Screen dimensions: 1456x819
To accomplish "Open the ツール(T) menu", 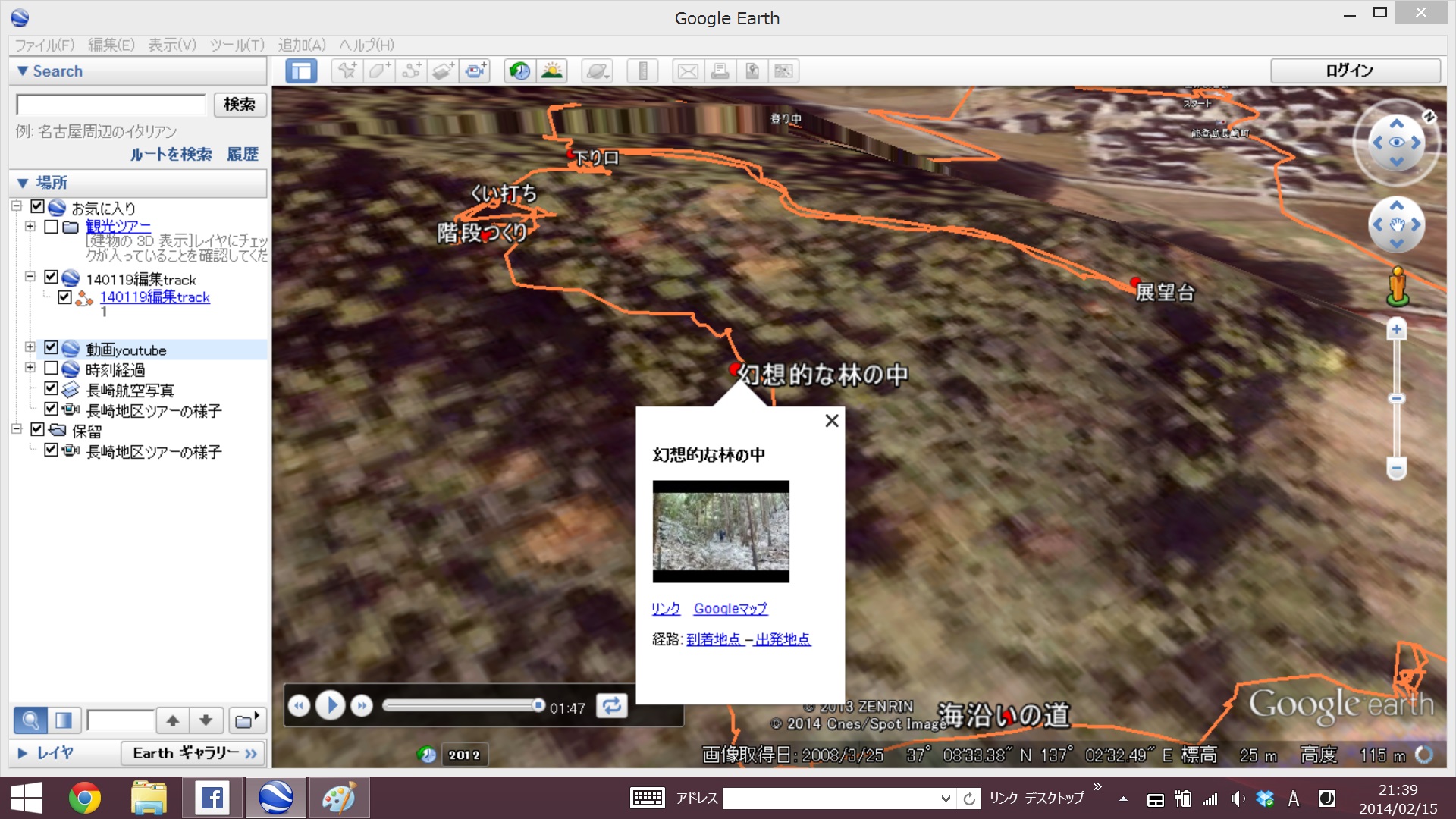I will 237,45.
